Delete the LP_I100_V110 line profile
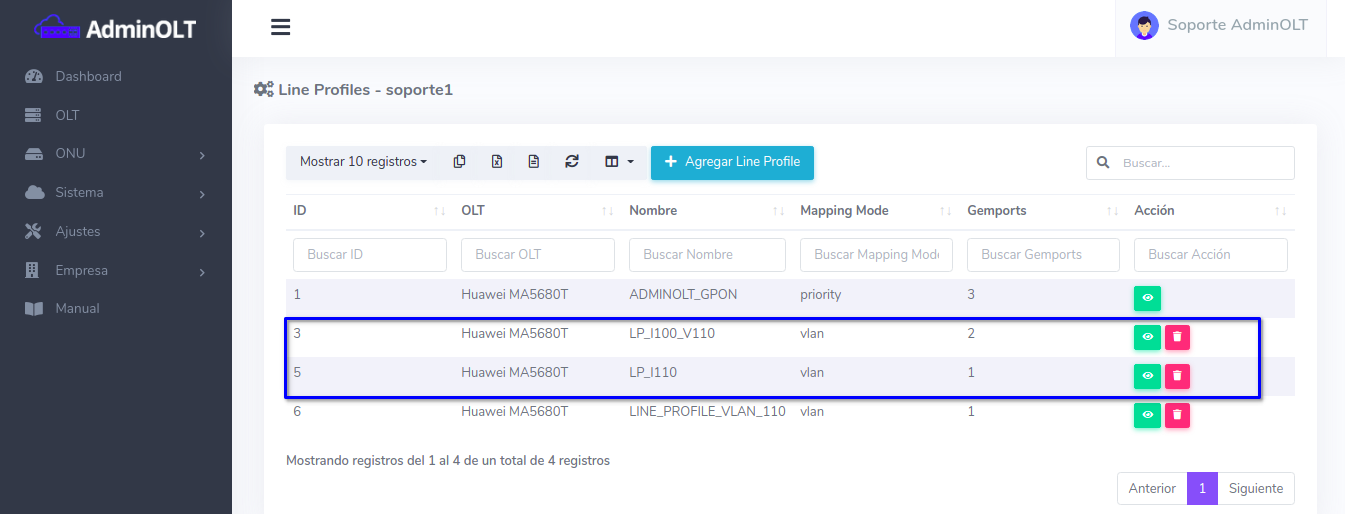Screen dimensions: 1345x514 pyautogui.click(x=1177, y=337)
